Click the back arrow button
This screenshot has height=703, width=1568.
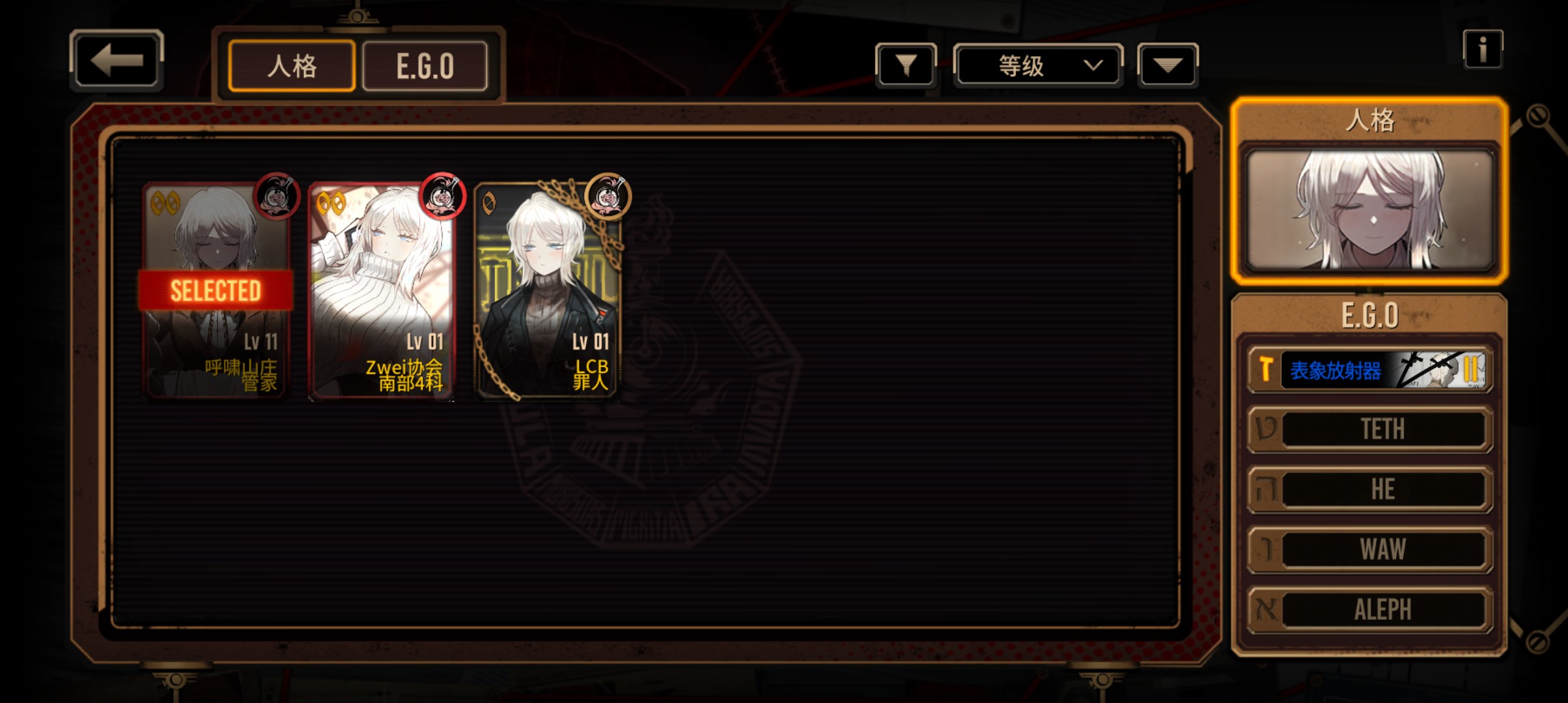click(x=117, y=60)
